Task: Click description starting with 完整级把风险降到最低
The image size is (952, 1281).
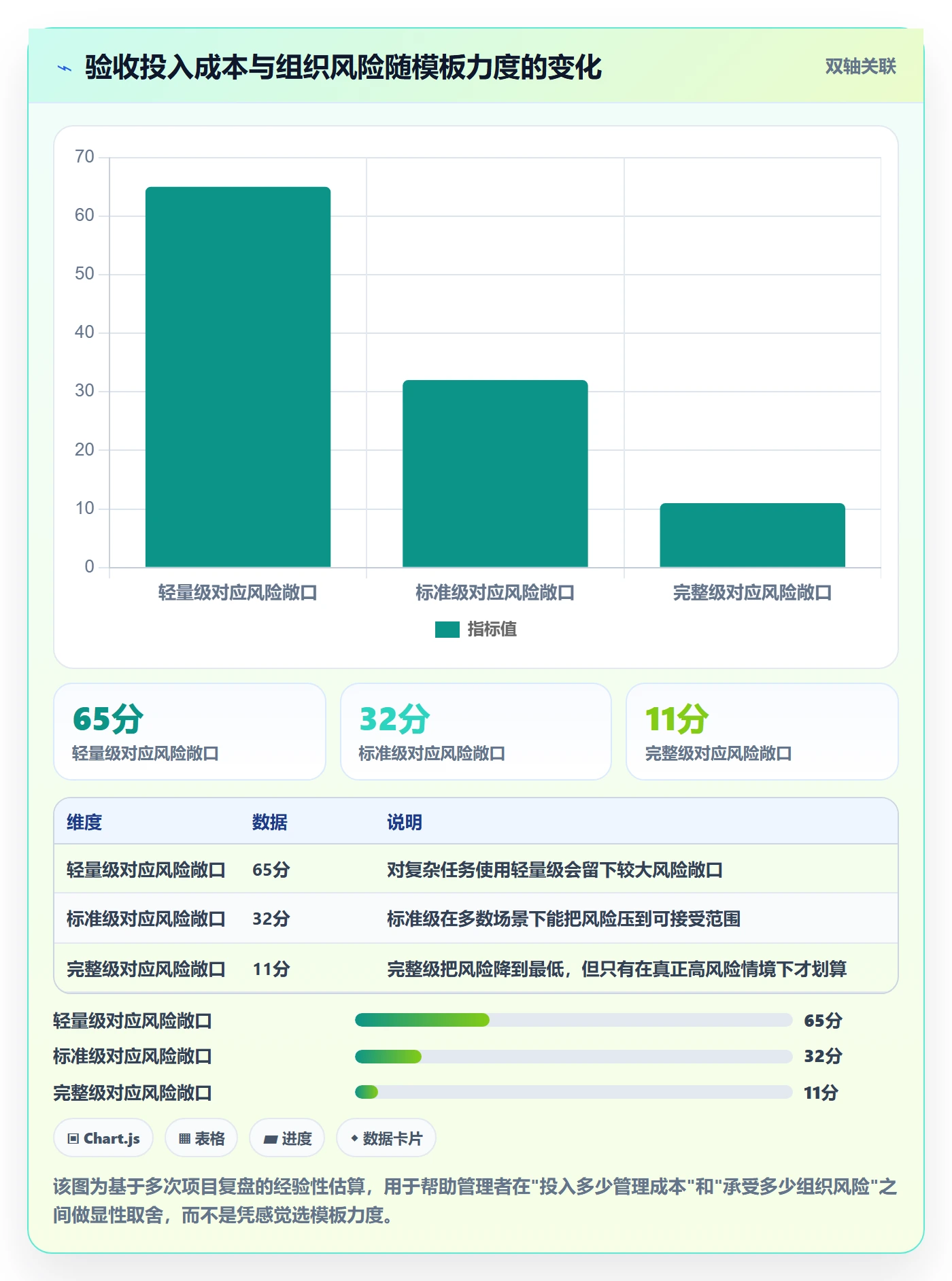Action: (617, 969)
